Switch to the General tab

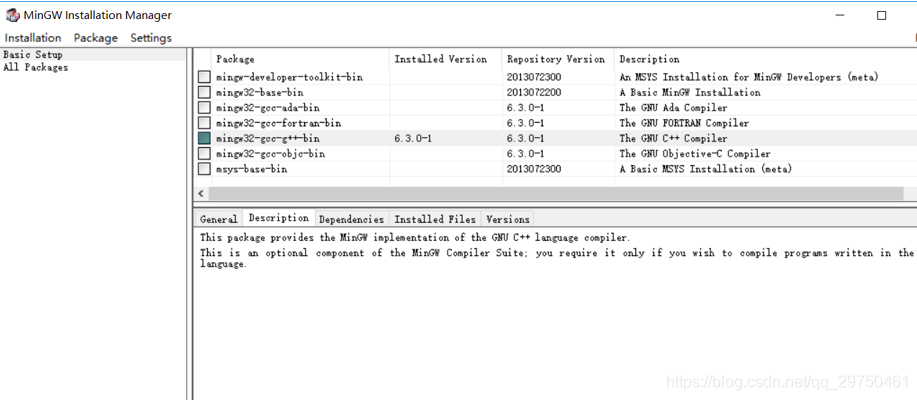[x=219, y=219]
